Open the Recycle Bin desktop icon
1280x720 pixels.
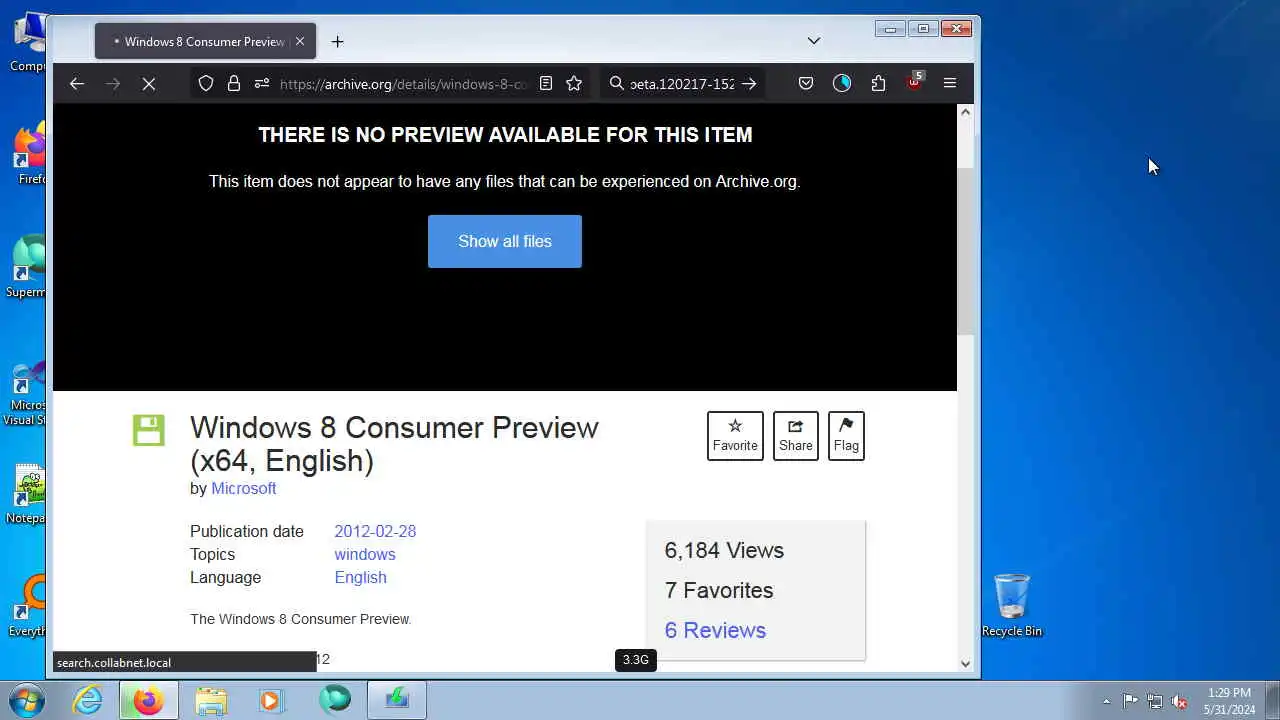pyautogui.click(x=1012, y=605)
